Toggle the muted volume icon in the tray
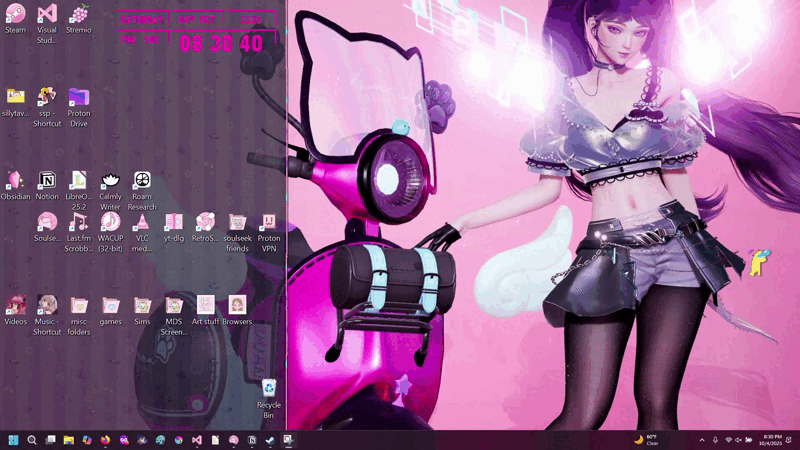The image size is (800, 450). (x=741, y=440)
